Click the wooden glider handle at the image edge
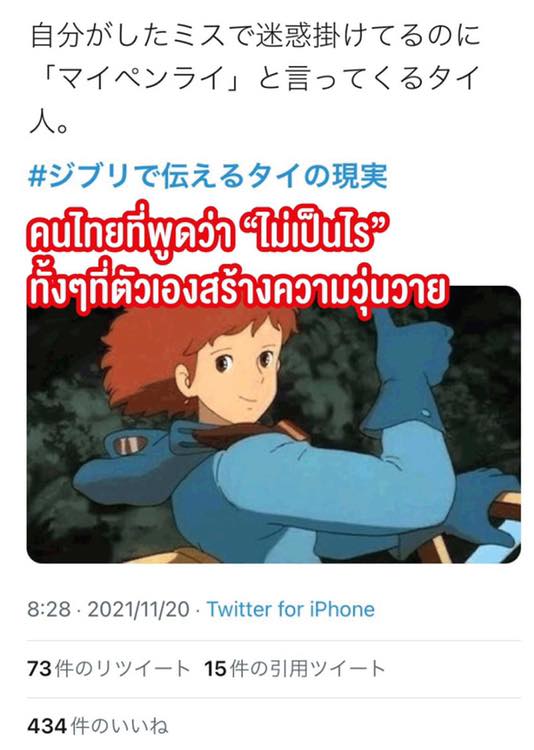Image resolution: width=534 pixels, height=750 pixels. tap(507, 508)
